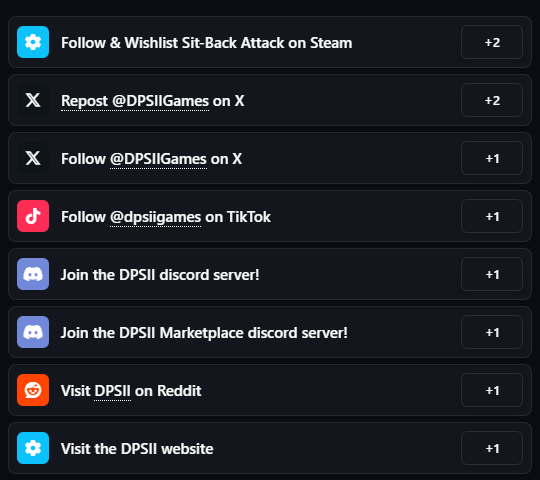This screenshot has height=480, width=540.
Task: Click +1 button on Reddit visit row
Action: point(492,390)
